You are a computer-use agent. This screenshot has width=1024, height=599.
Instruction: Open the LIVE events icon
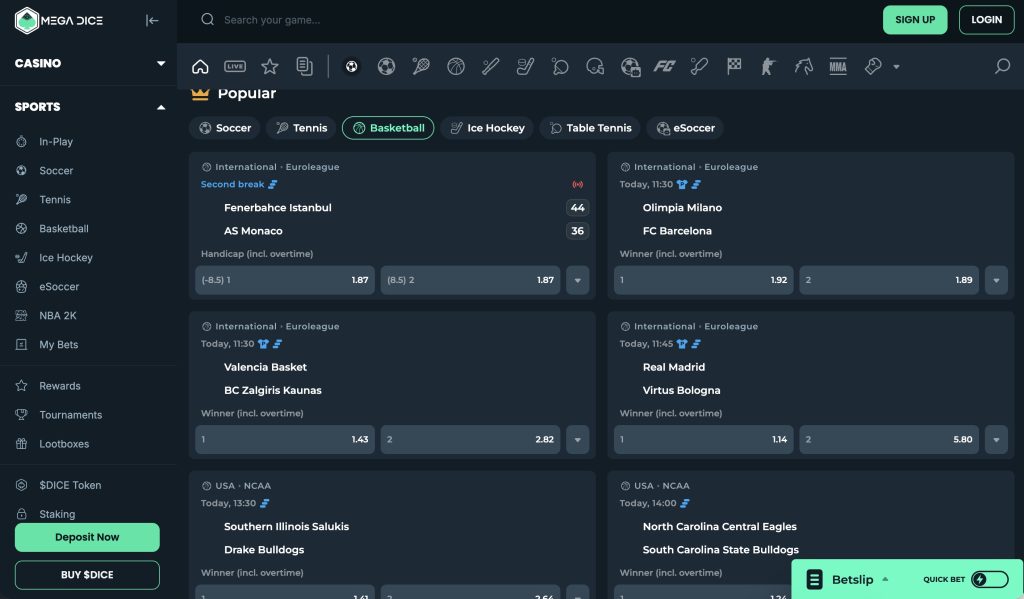pyautogui.click(x=235, y=67)
